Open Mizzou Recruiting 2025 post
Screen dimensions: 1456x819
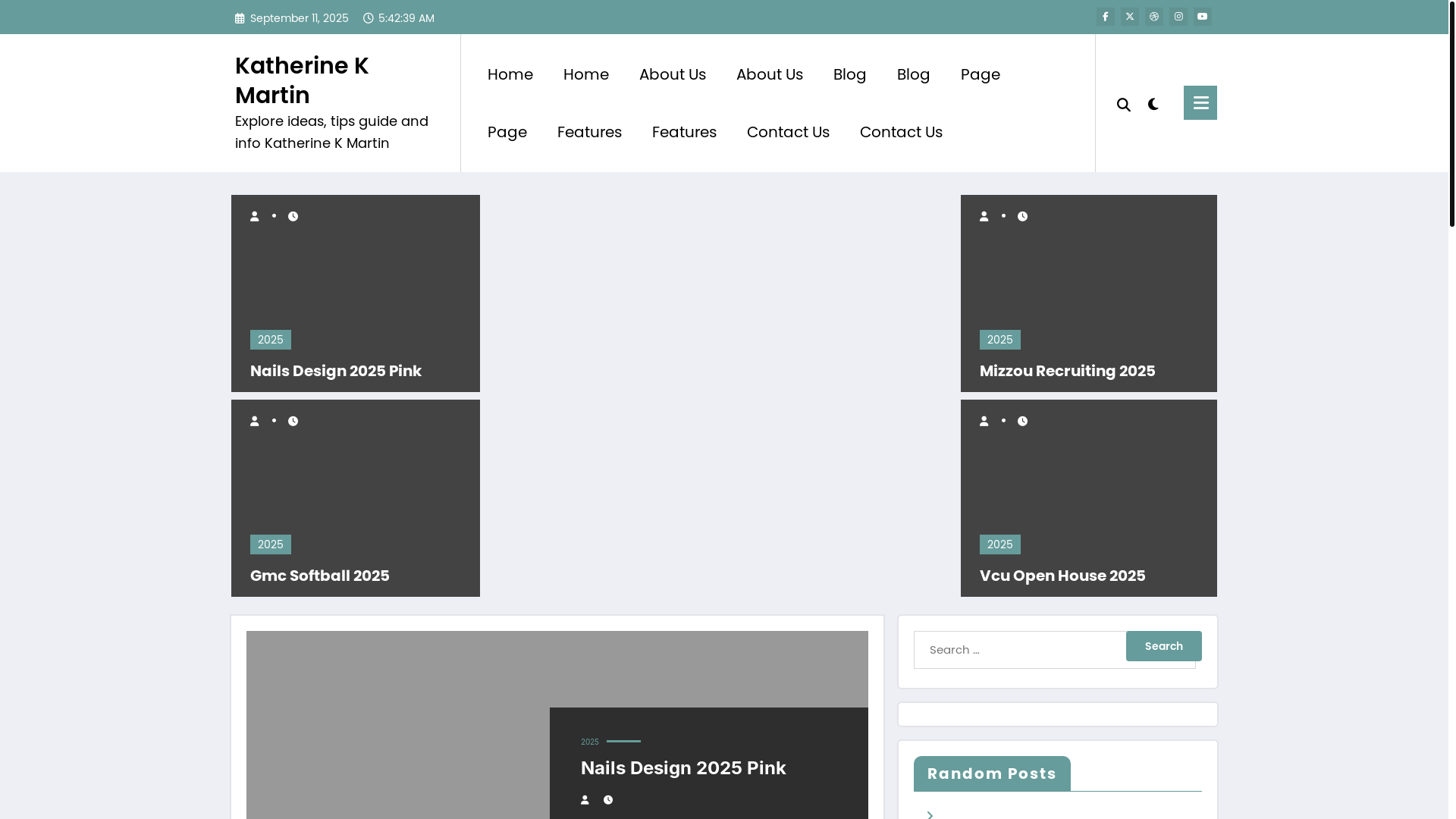pyautogui.click(x=1068, y=371)
